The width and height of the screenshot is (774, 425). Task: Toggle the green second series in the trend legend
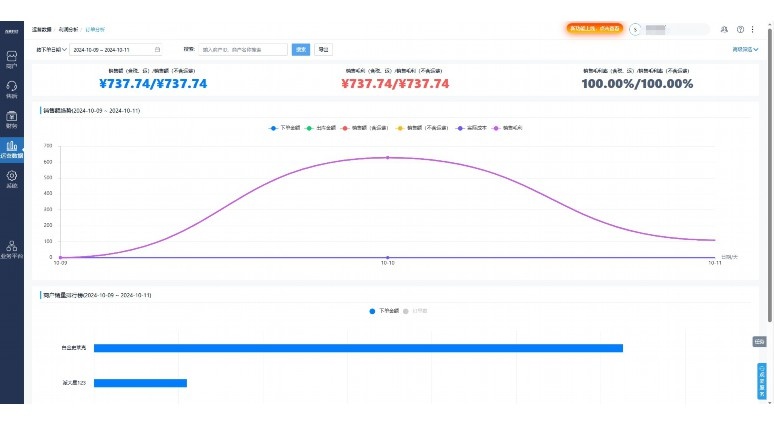(320, 128)
